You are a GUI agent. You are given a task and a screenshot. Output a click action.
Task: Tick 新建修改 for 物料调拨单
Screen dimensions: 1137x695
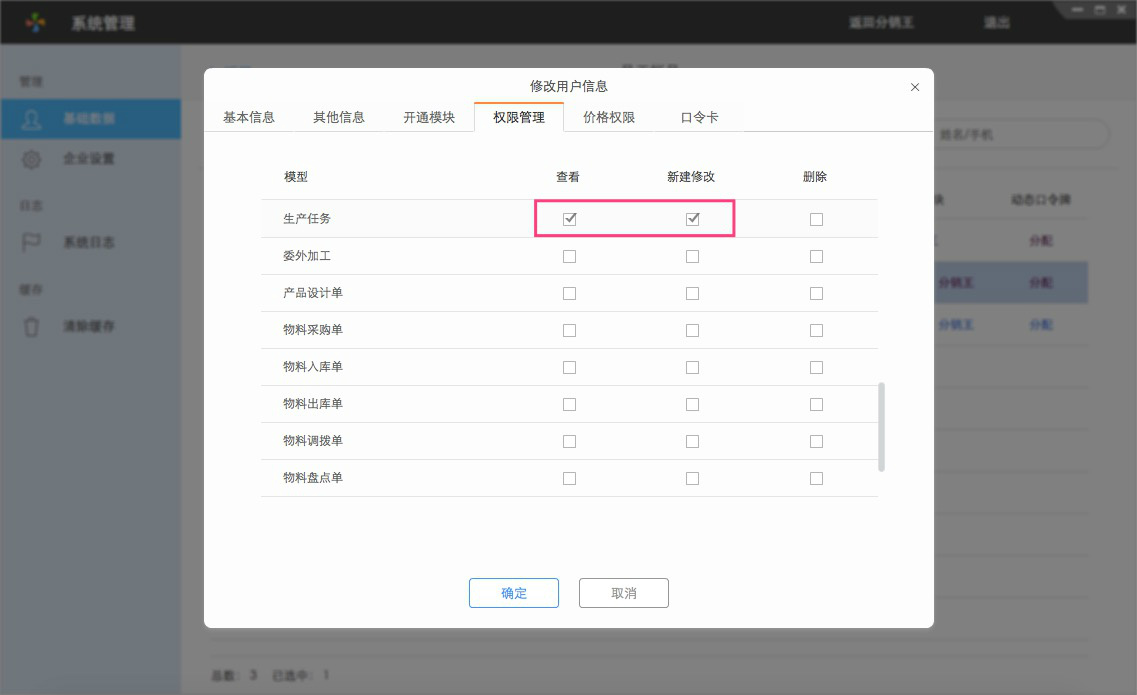coord(692,441)
